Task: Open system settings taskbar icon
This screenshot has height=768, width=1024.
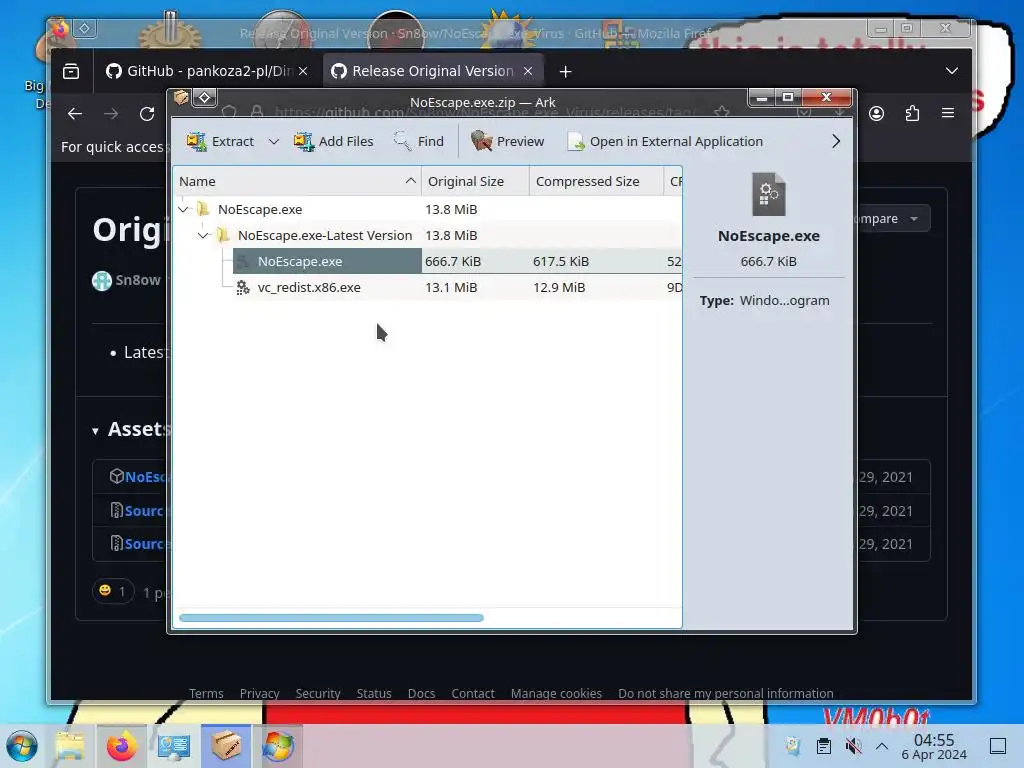Action: click(174, 746)
